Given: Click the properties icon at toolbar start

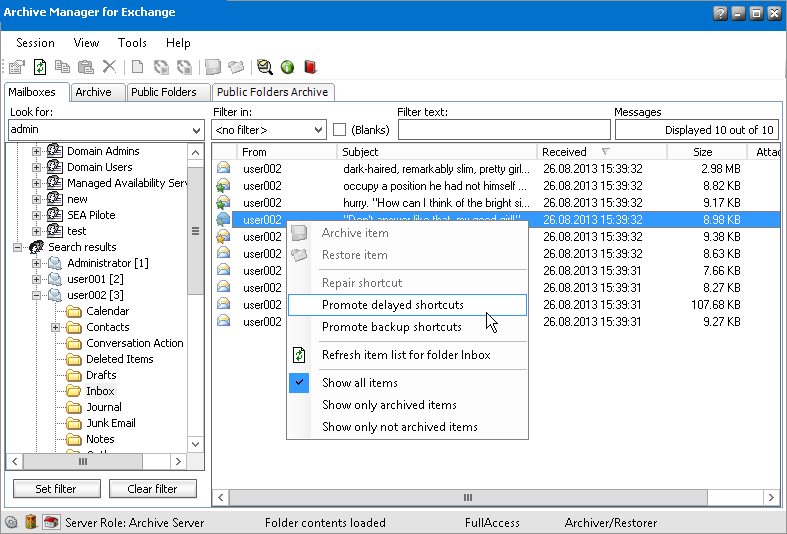Looking at the screenshot, I should (17, 67).
